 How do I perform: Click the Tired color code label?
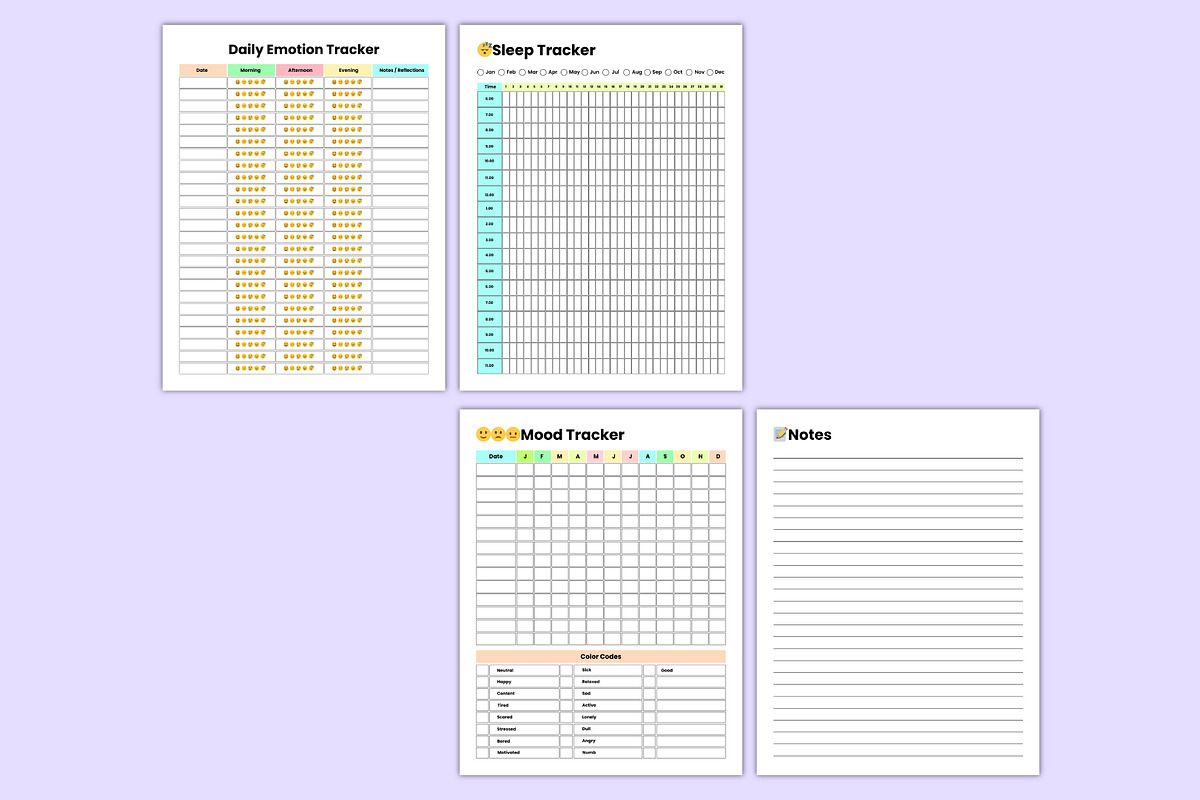503,705
